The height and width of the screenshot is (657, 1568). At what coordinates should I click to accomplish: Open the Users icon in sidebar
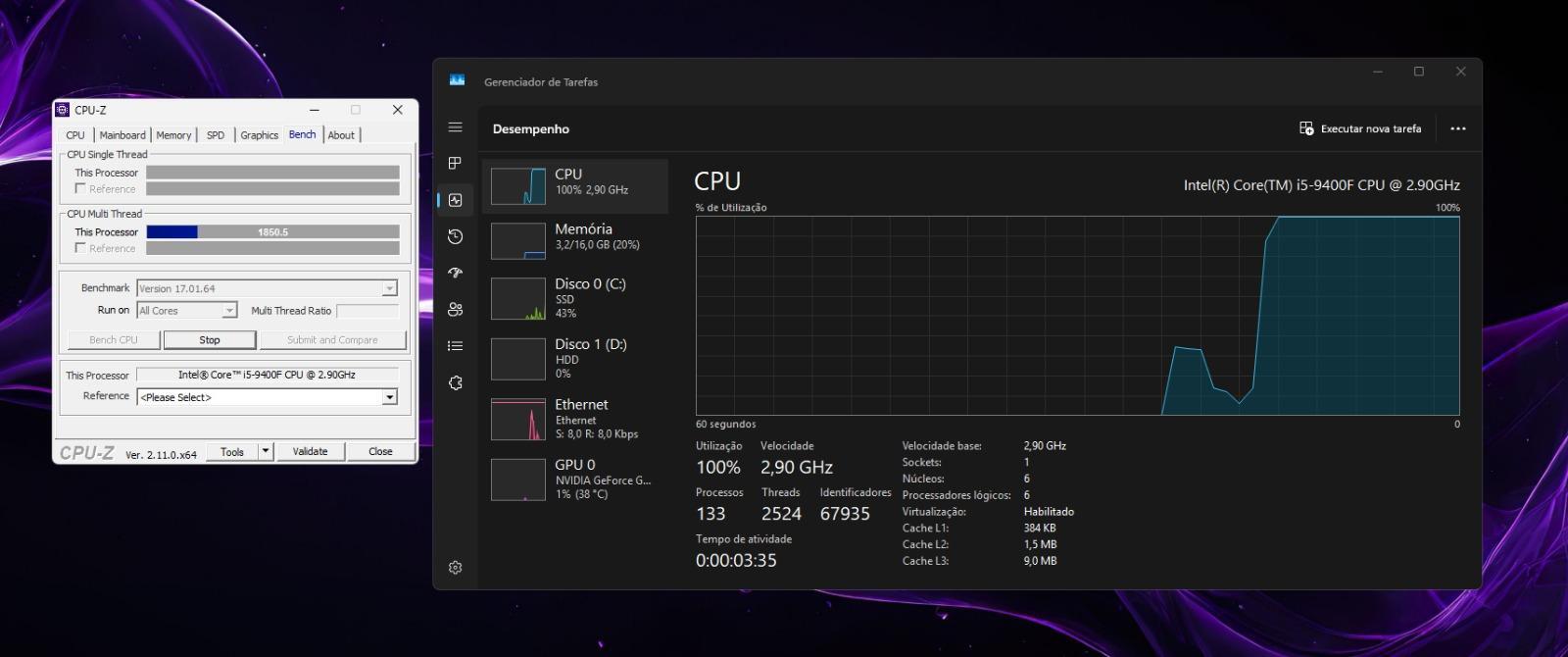(x=455, y=309)
